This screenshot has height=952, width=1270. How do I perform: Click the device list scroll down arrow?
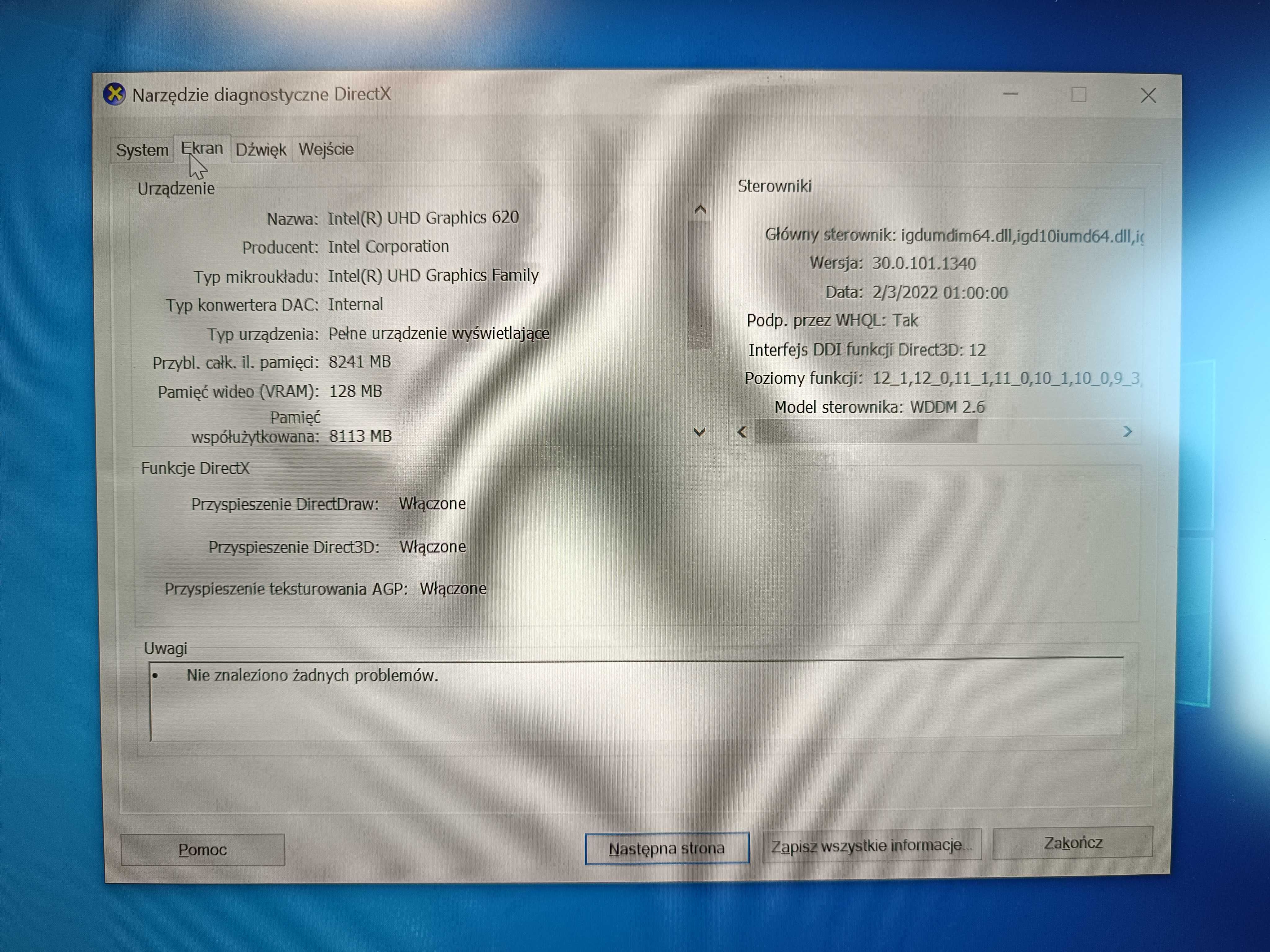[699, 431]
